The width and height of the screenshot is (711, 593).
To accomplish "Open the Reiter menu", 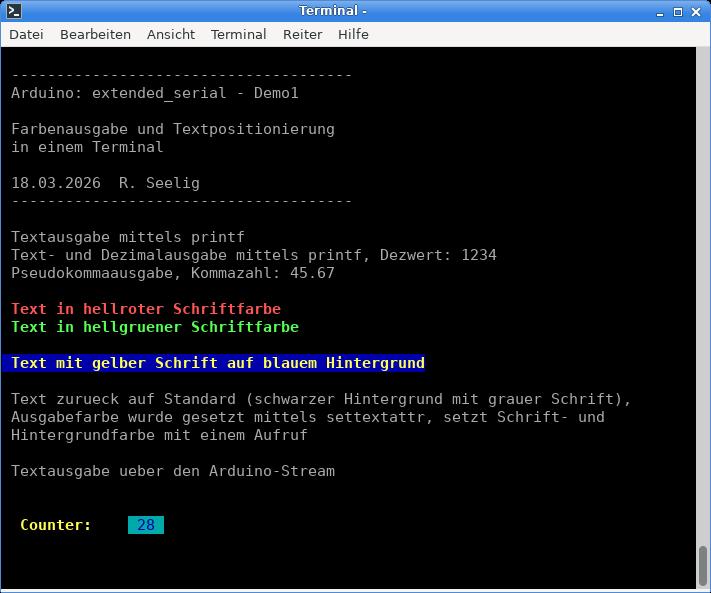I will (302, 34).
